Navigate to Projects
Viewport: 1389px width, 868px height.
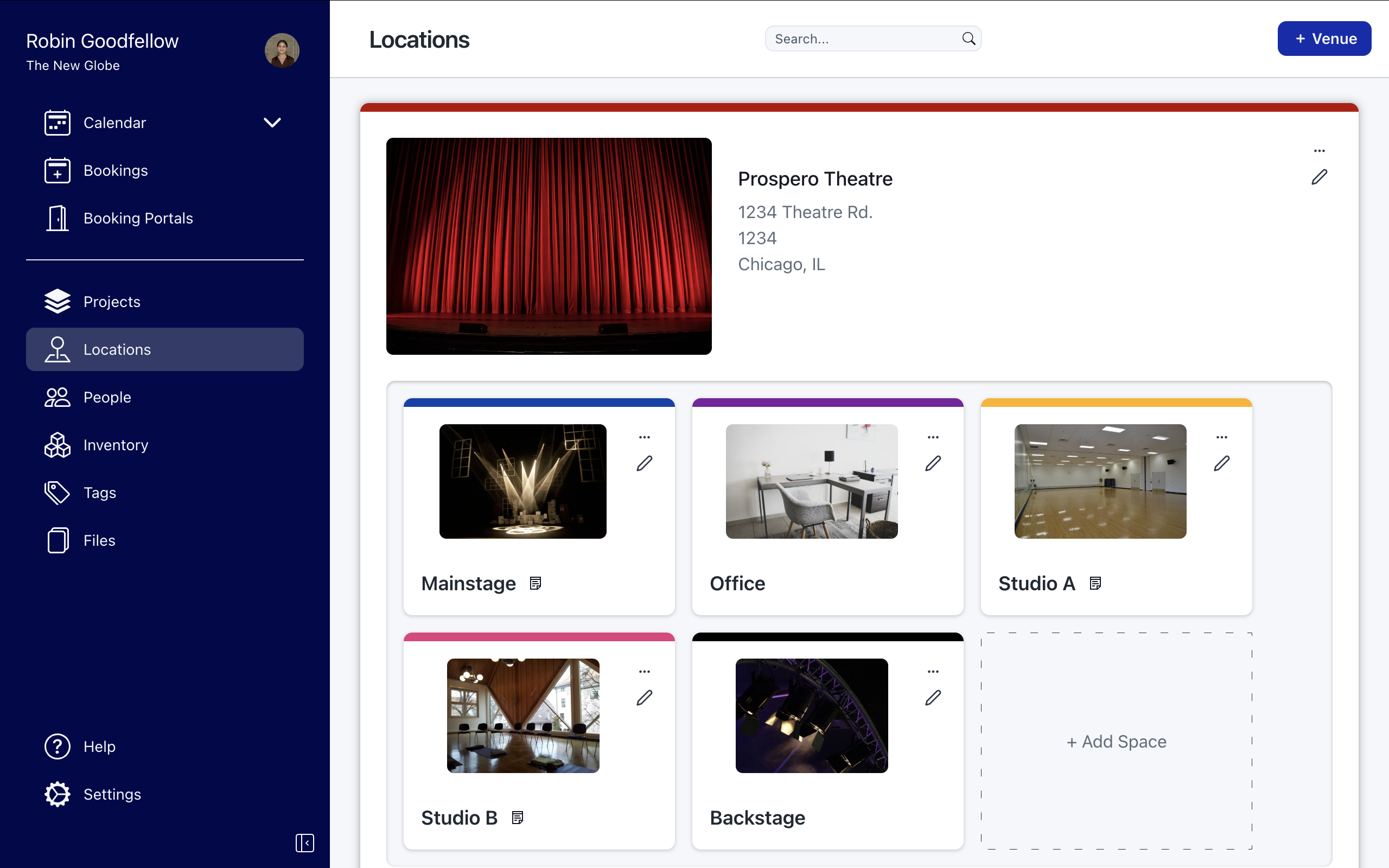[x=111, y=302]
